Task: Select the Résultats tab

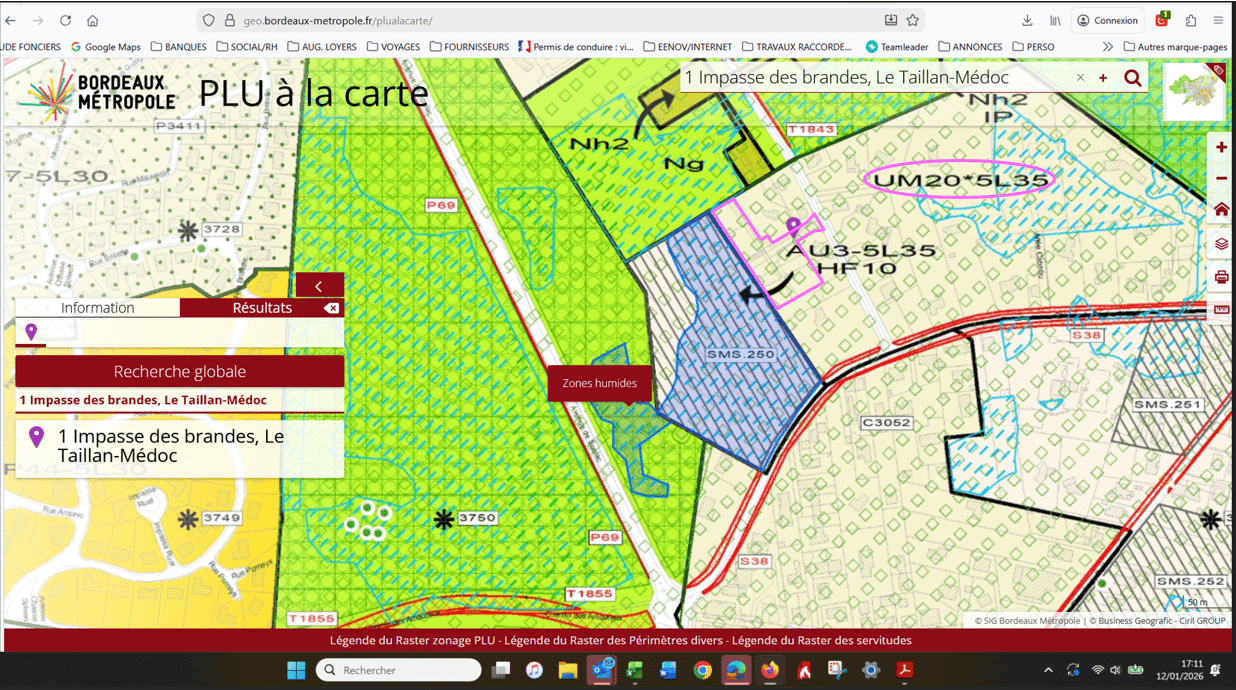Action: [262, 308]
